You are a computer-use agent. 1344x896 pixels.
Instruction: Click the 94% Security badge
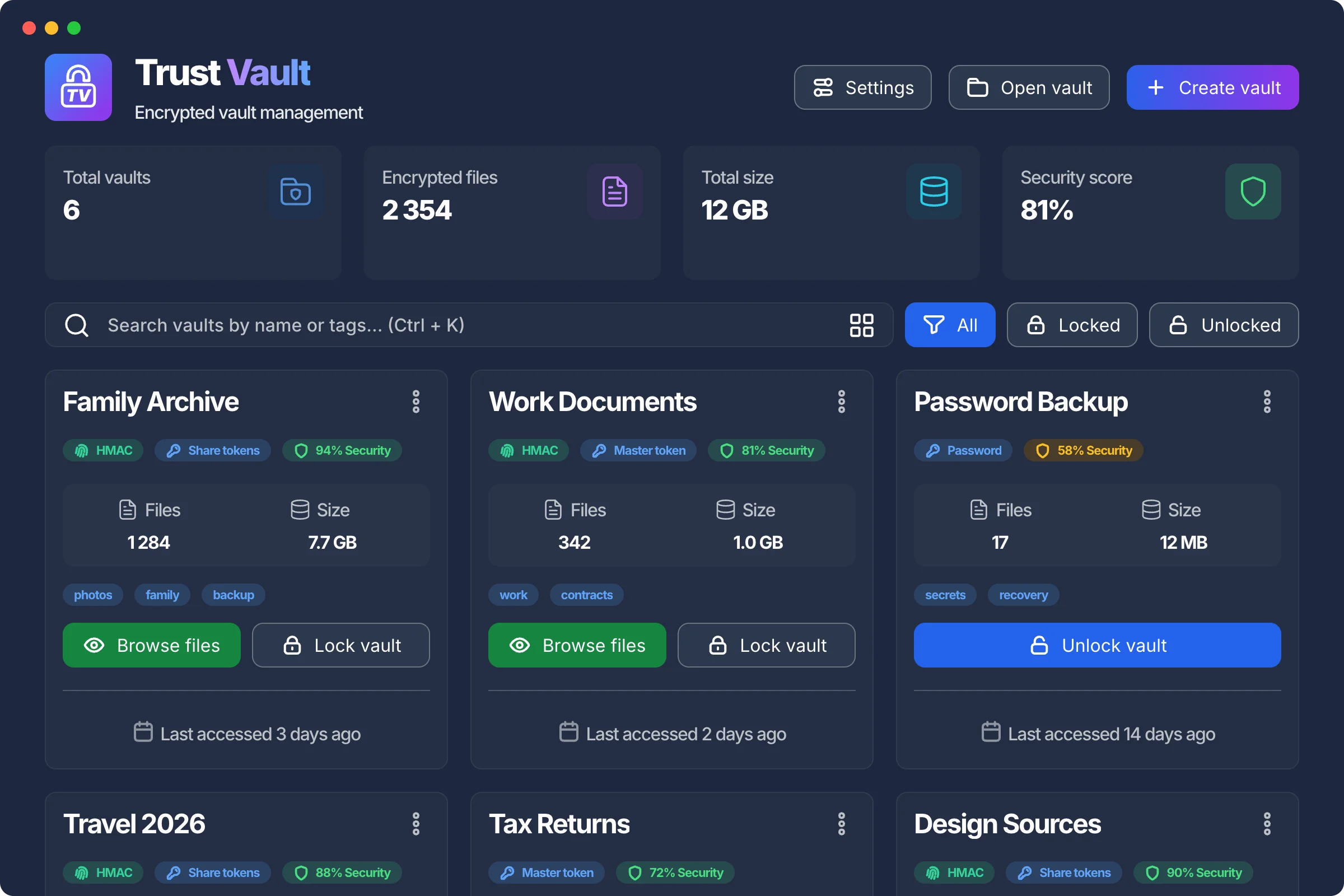(x=342, y=451)
